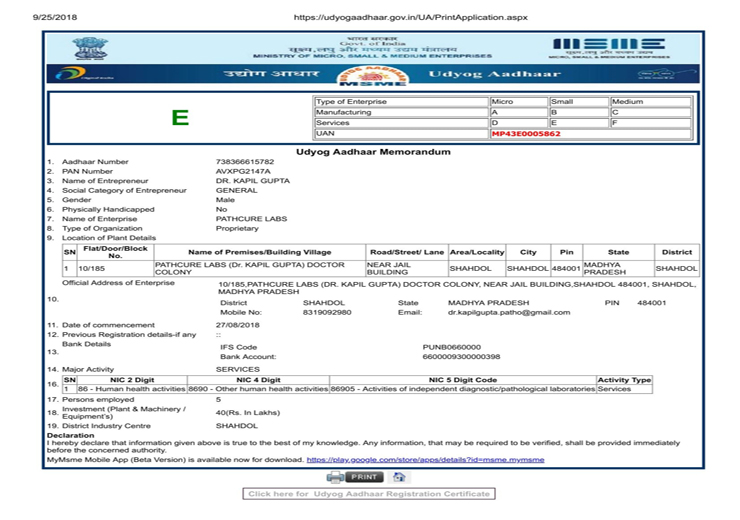Click the major activity value SERVICES
740x520 pixels.
coord(237,369)
